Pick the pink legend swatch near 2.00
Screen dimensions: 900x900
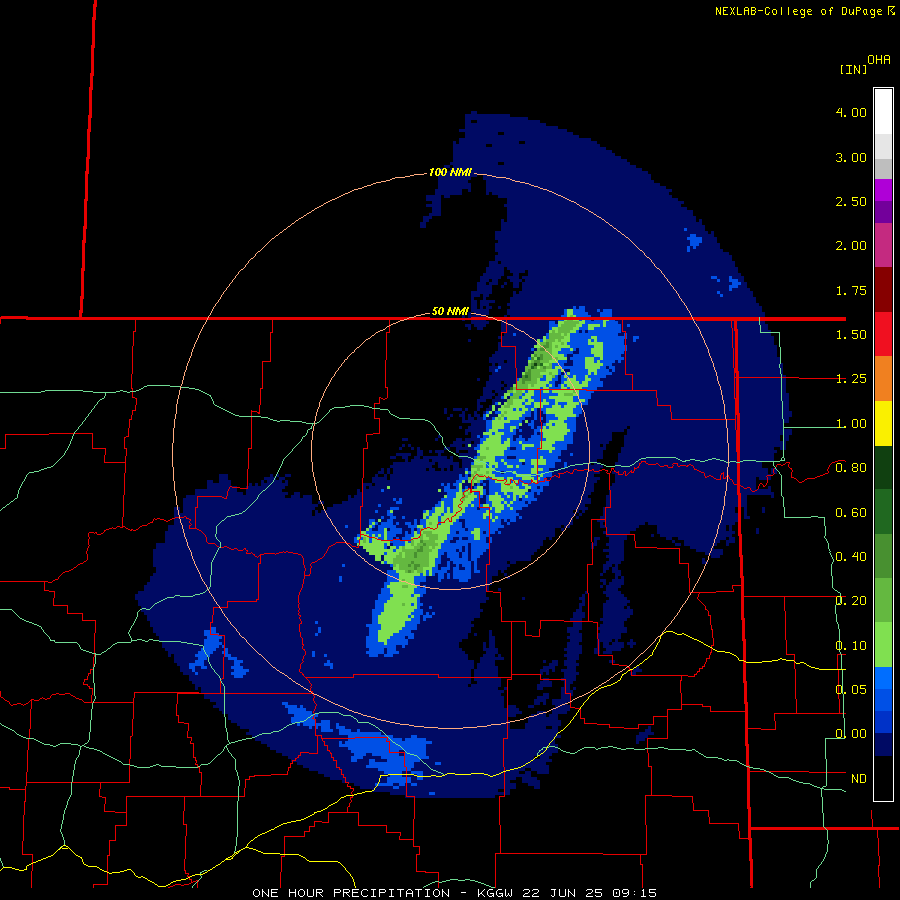click(883, 245)
